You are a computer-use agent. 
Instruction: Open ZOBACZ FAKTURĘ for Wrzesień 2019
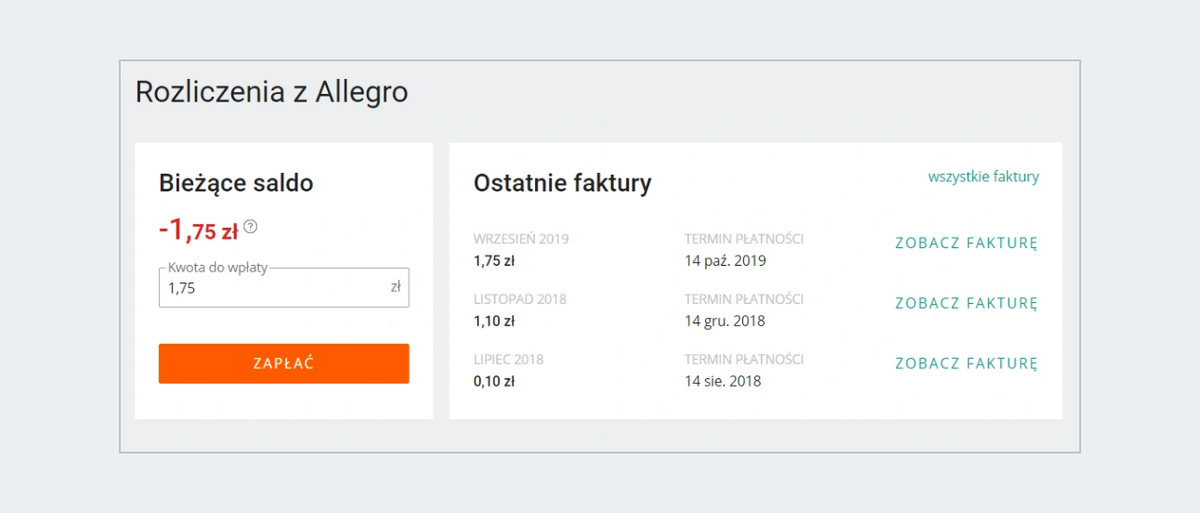click(966, 243)
